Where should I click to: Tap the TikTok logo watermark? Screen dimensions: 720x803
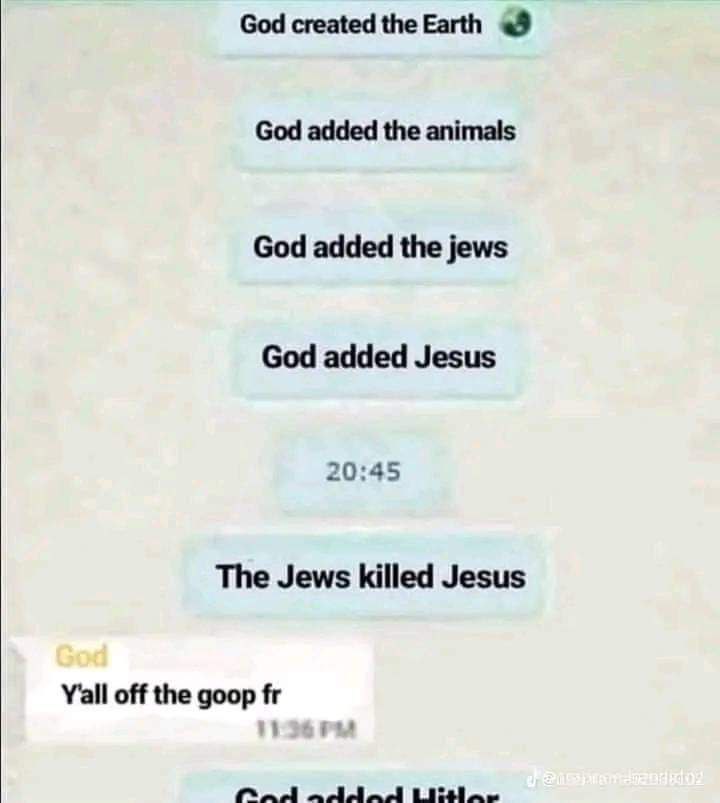pos(533,779)
